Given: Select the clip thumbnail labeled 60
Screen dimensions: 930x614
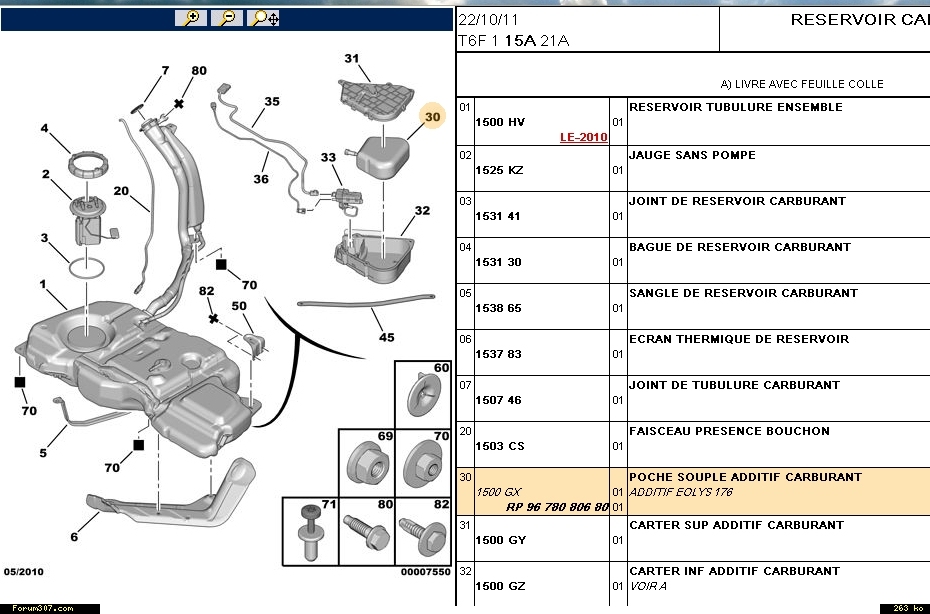Looking at the screenshot, I should pos(423,394).
